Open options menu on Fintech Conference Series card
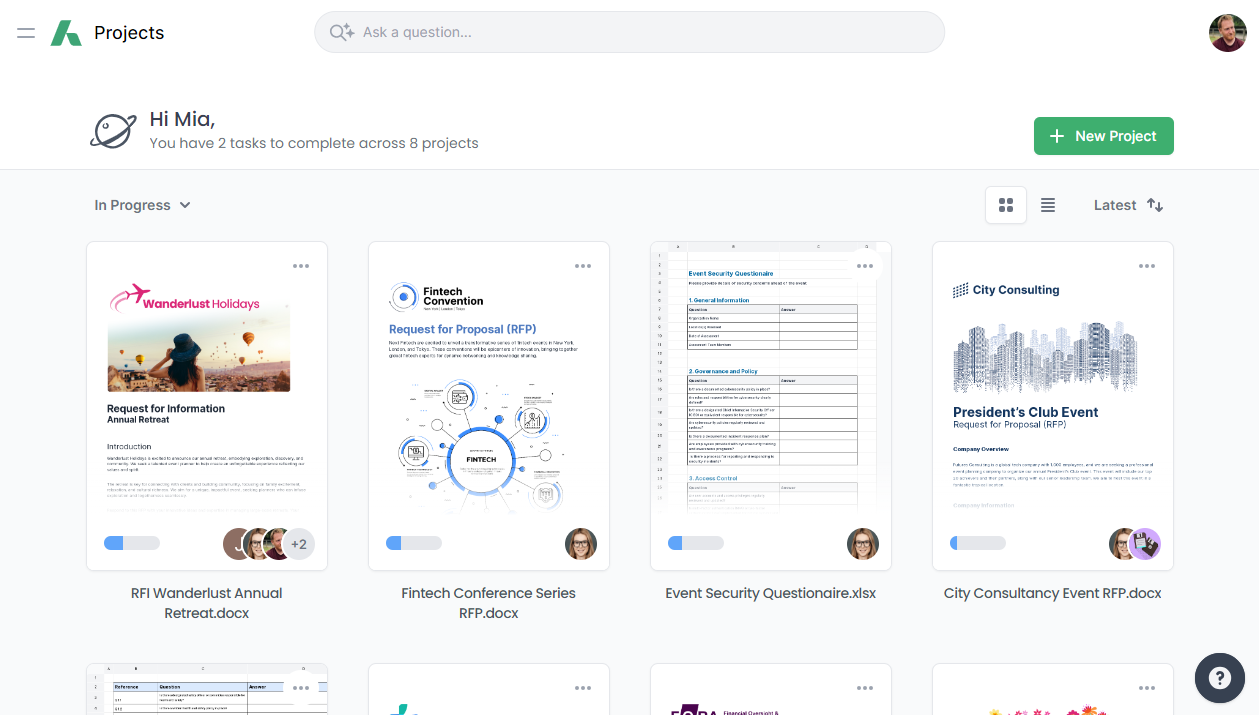Viewport: 1259px width, 715px height. [x=583, y=266]
